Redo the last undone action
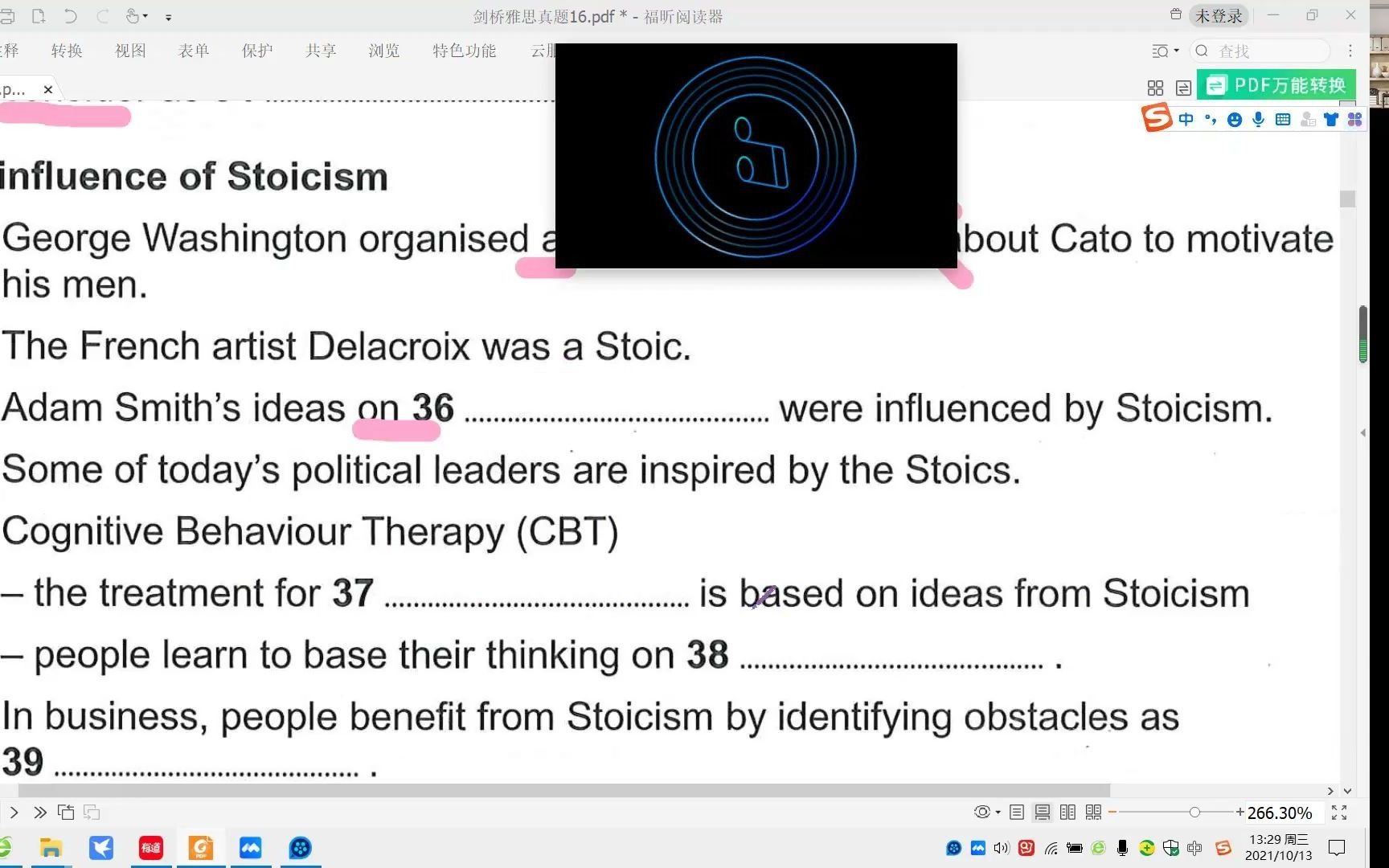The width and height of the screenshot is (1389, 868). coord(102,15)
